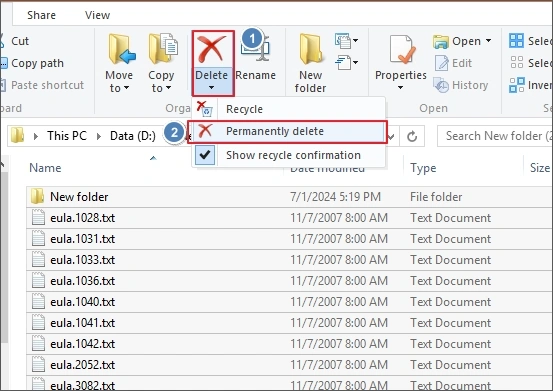Expand the chevron after This PC
The height and width of the screenshot is (391, 553).
point(99,136)
